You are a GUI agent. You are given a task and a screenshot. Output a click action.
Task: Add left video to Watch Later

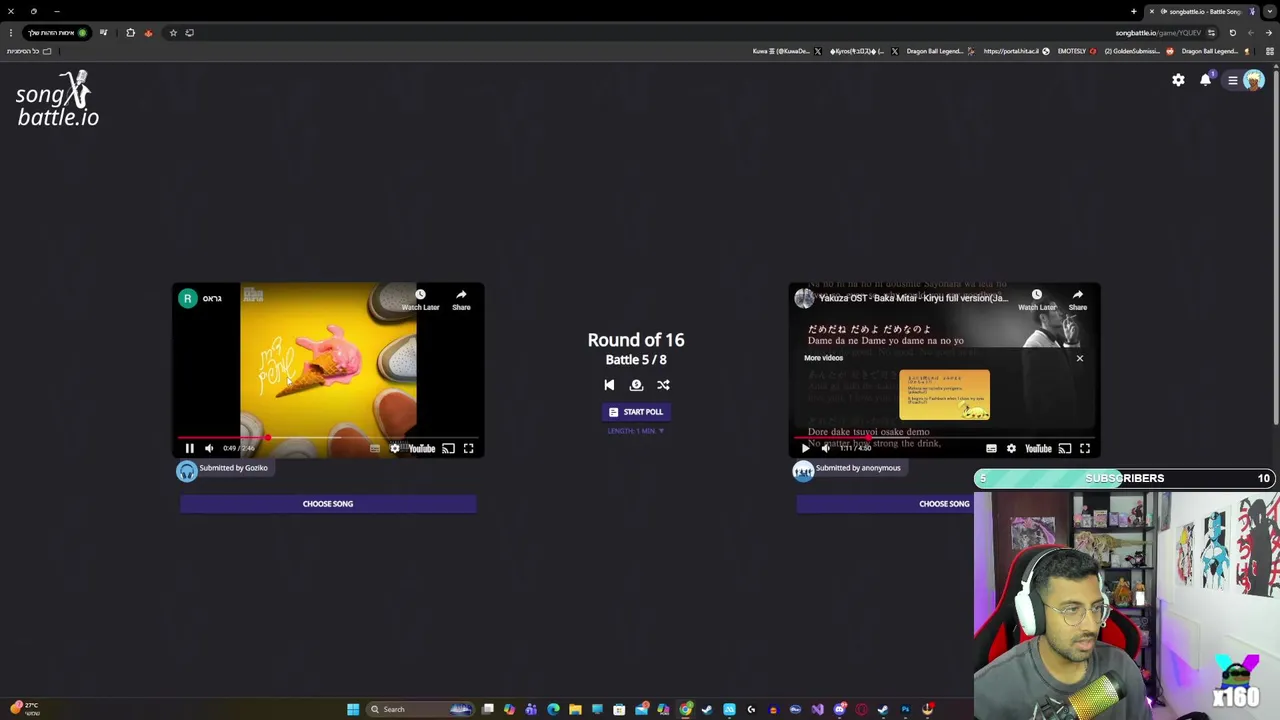coord(420,300)
